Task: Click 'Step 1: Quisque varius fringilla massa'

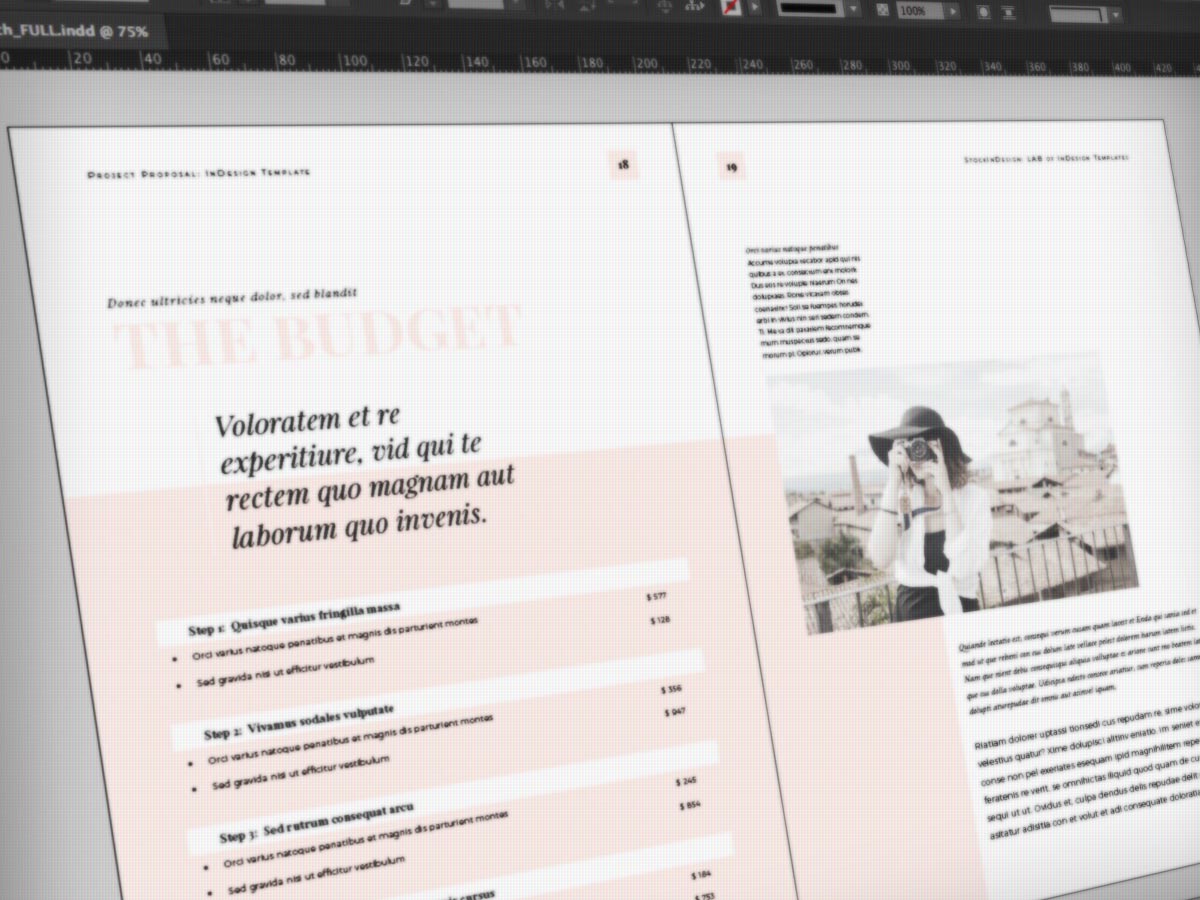Action: (295, 619)
